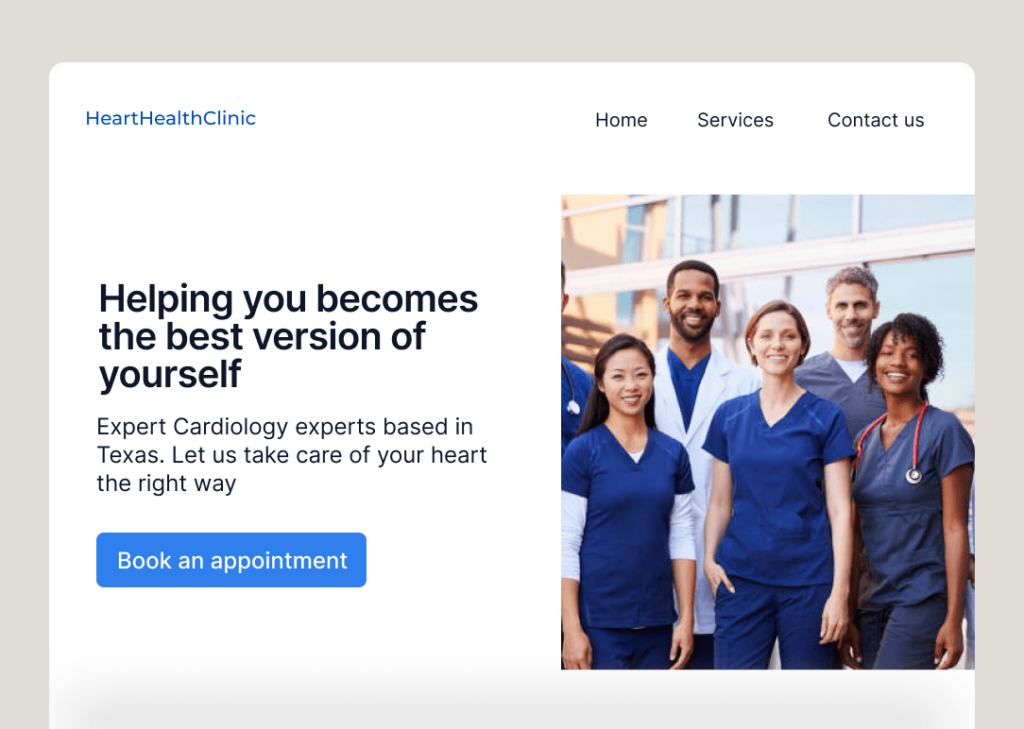Screen dimensions: 1024x729
Task: Open the Home navigation link
Action: (x=621, y=120)
